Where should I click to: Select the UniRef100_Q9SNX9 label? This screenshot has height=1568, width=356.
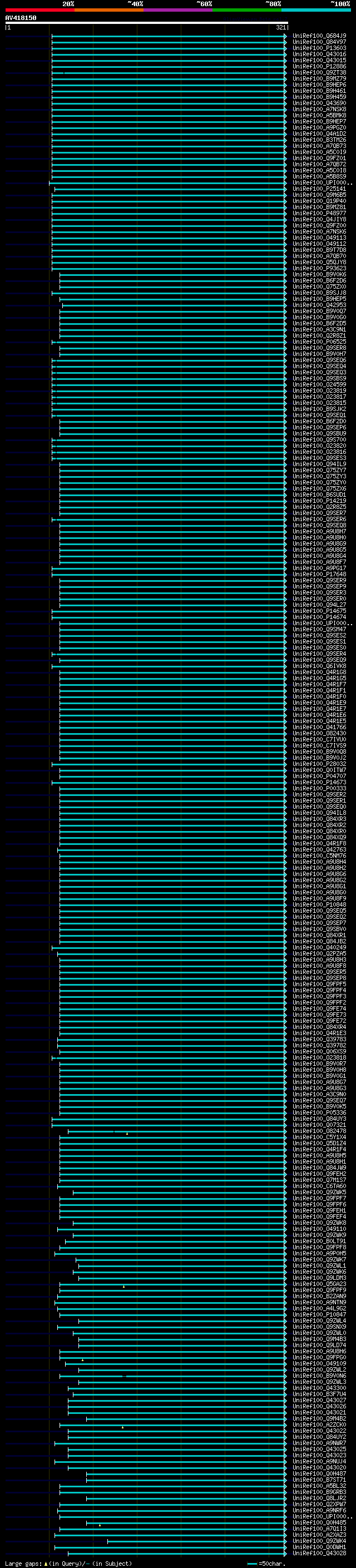pos(319,1327)
